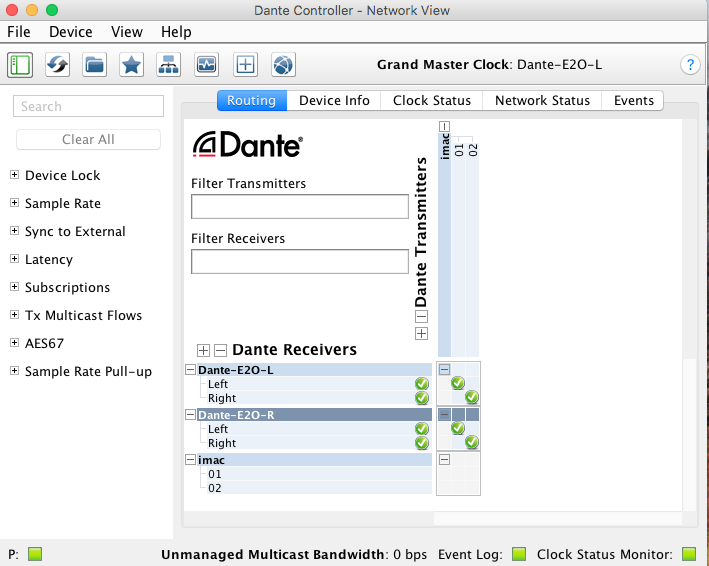Expand all Dante Receivers with plus
The height and width of the screenshot is (566, 709).
(203, 350)
